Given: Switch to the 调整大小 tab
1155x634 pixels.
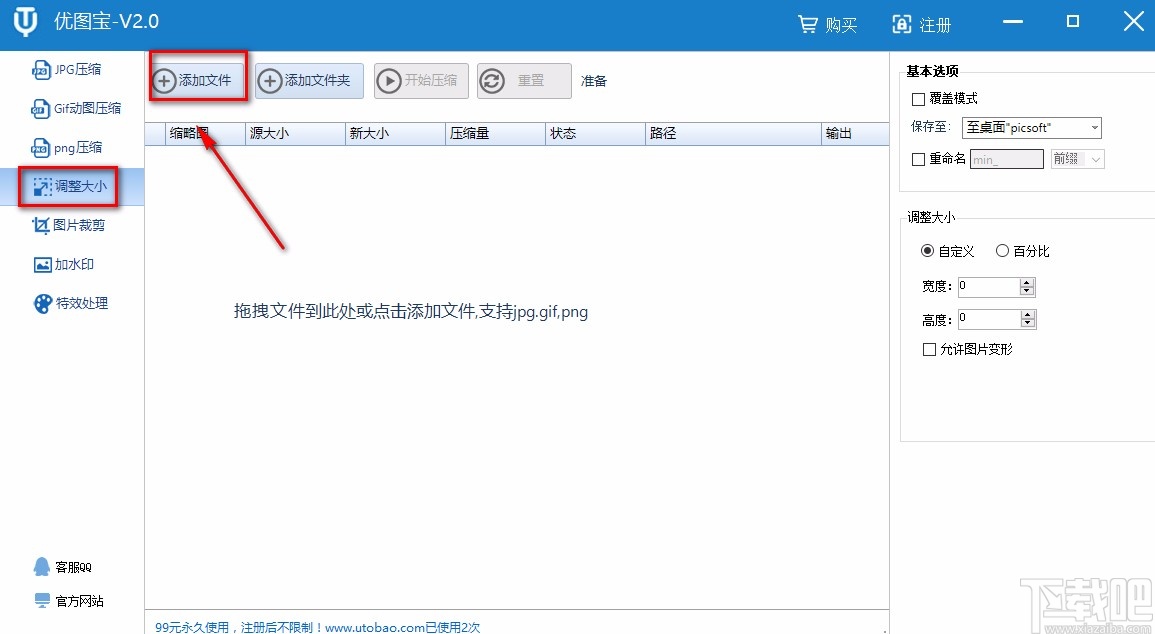Looking at the screenshot, I should coord(68,186).
